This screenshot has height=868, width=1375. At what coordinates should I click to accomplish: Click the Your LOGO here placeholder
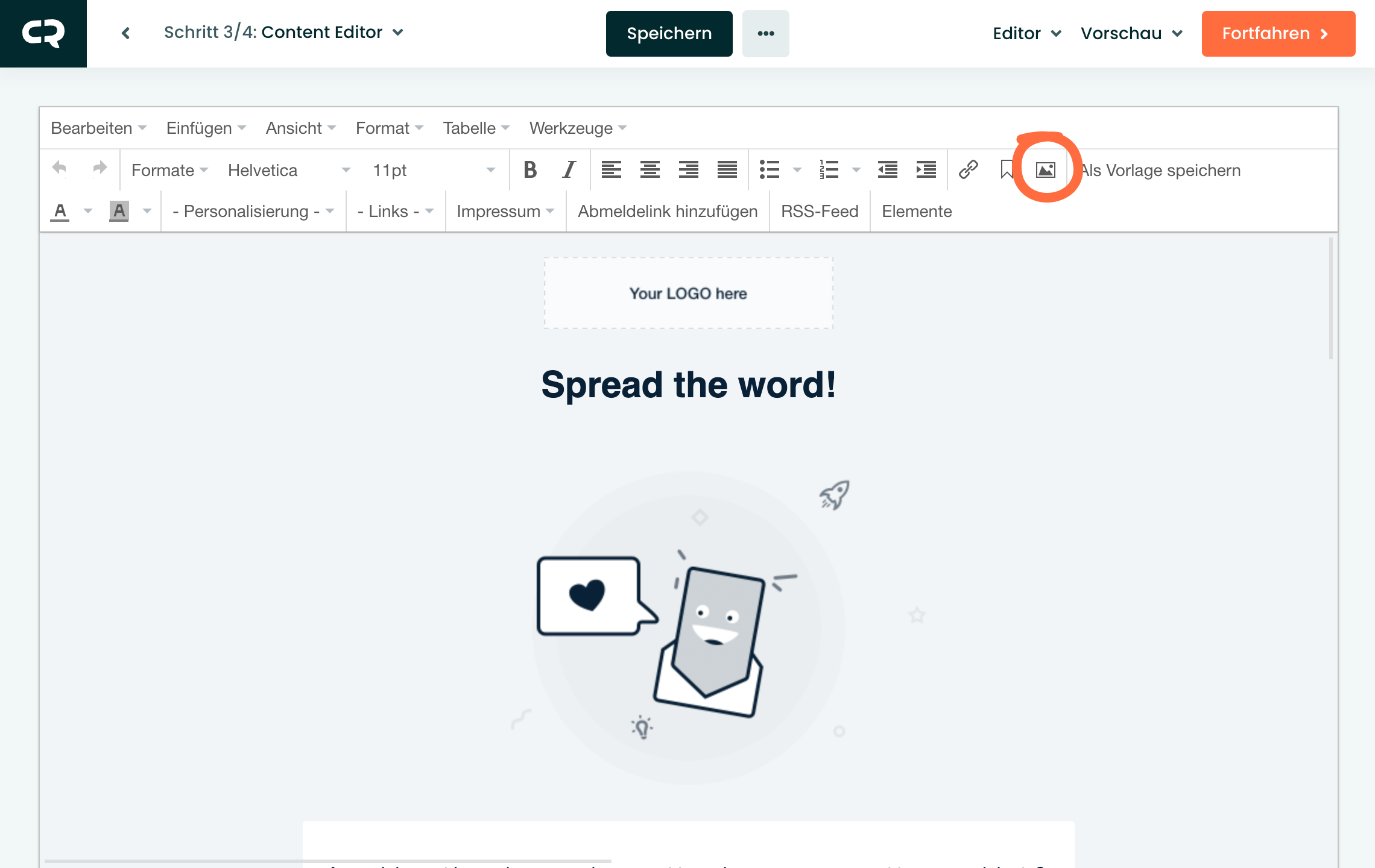(688, 294)
